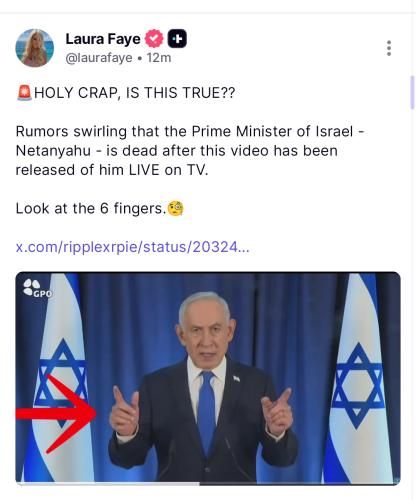416x500 pixels.
Task: Click the pink verified checkmark badge
Action: point(154,39)
